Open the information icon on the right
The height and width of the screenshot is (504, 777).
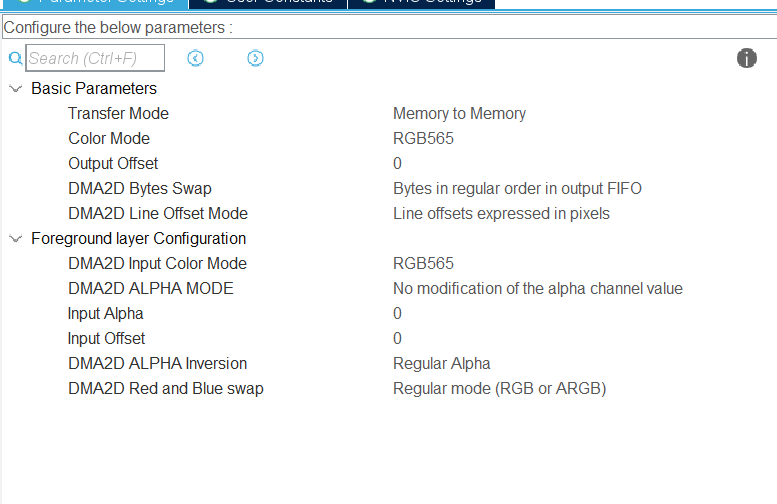(746, 58)
